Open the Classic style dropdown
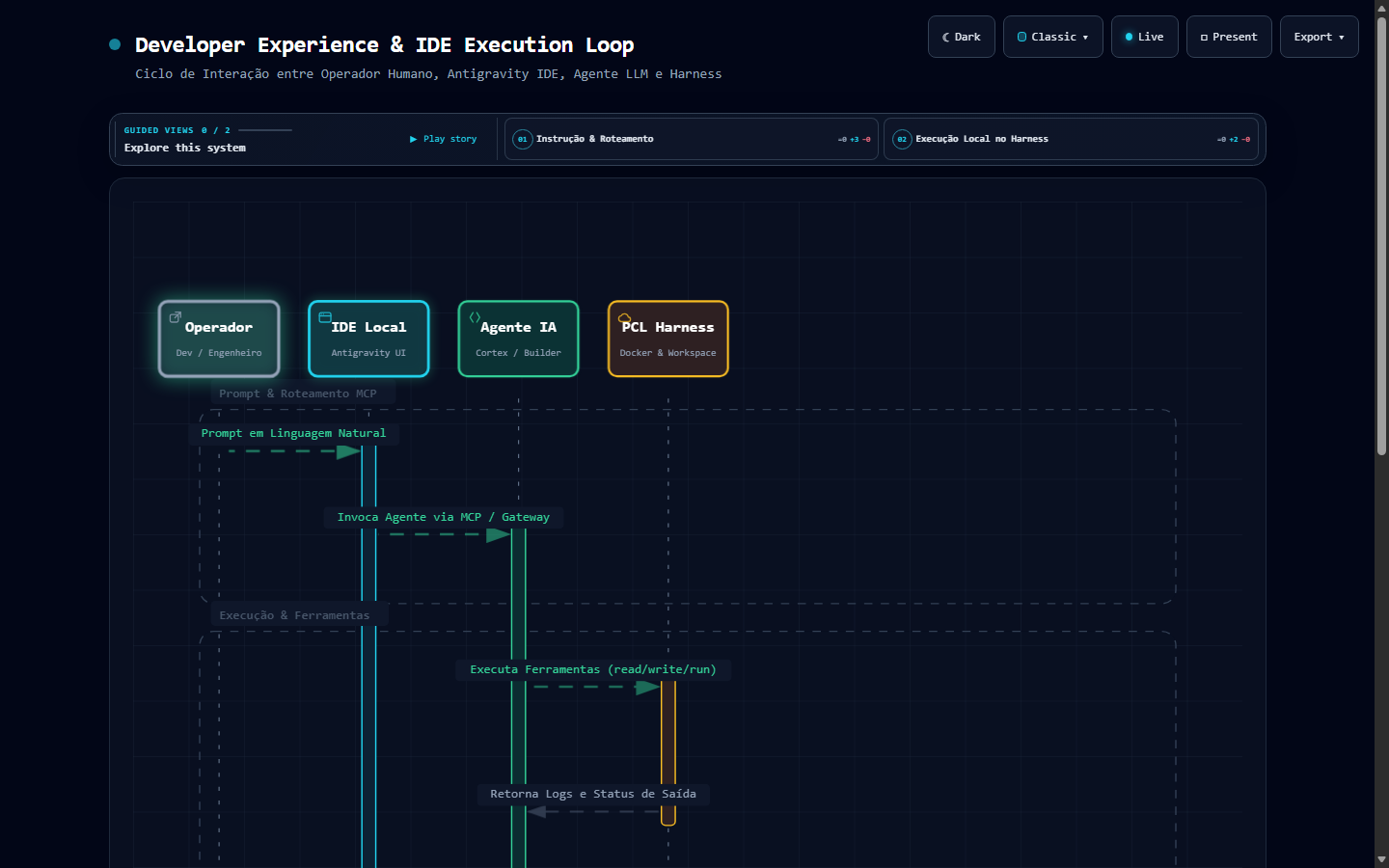This screenshot has height=868, width=1389. [x=1052, y=37]
